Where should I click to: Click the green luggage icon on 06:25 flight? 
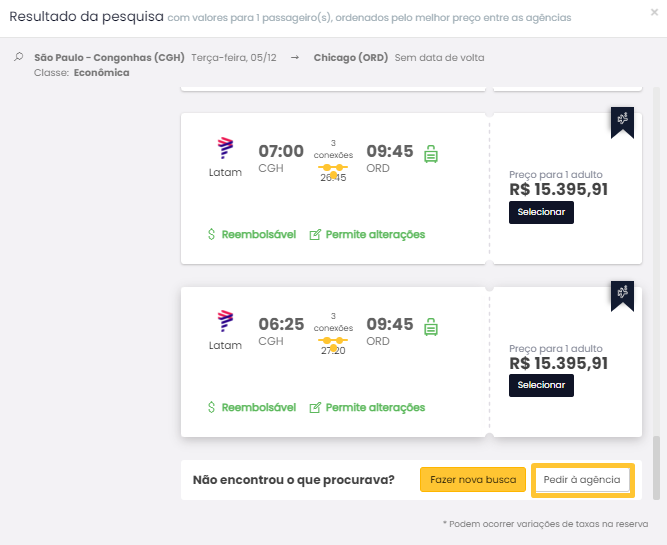[431, 327]
